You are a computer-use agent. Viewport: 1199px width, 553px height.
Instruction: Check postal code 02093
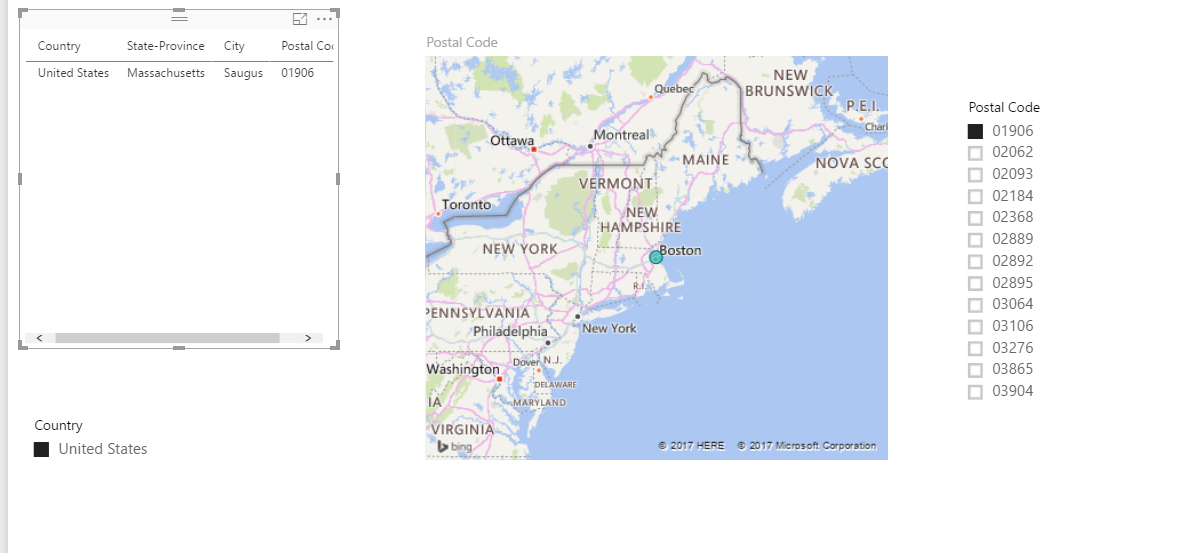coord(975,174)
